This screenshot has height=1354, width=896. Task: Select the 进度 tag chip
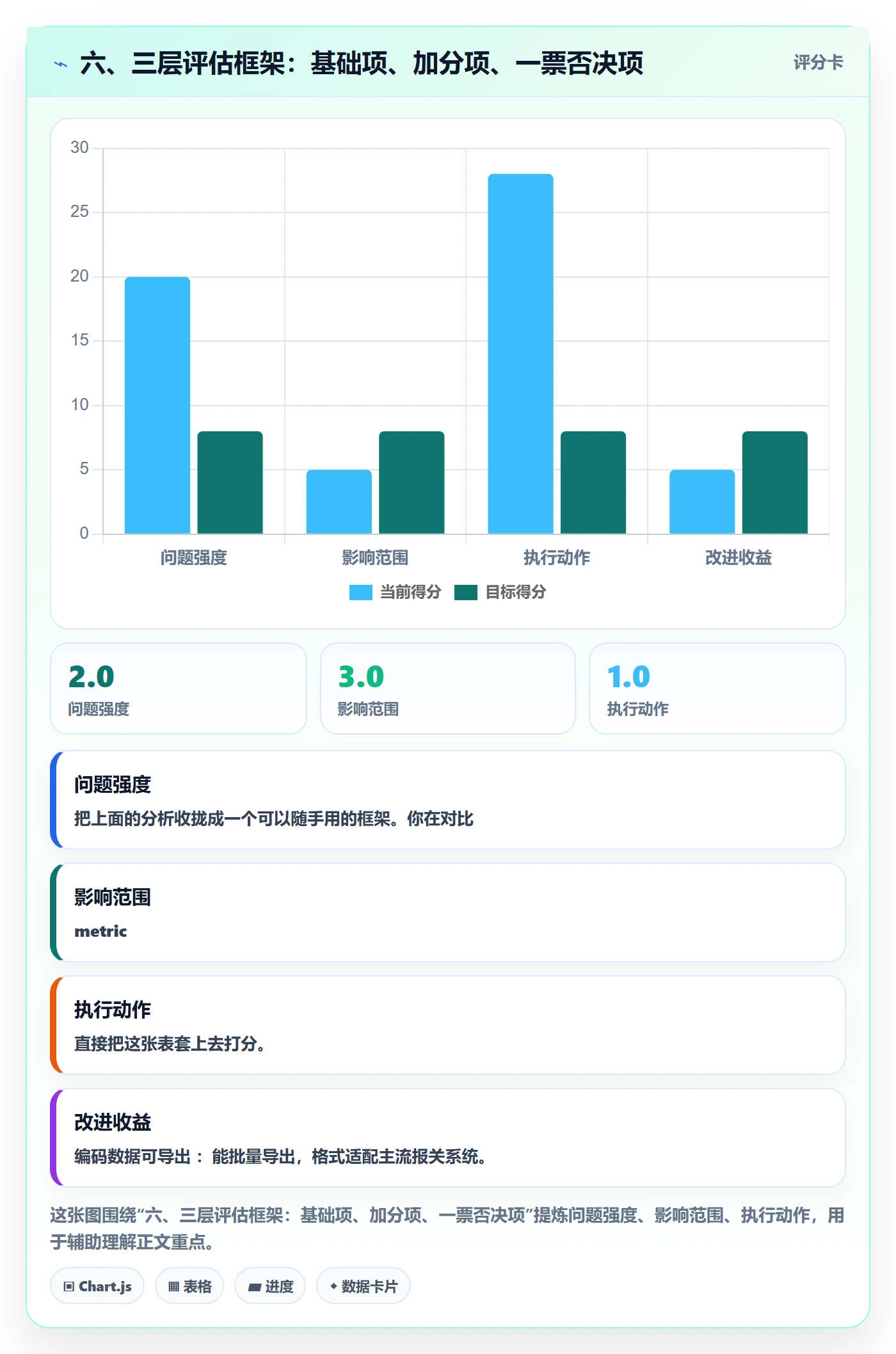point(270,1286)
